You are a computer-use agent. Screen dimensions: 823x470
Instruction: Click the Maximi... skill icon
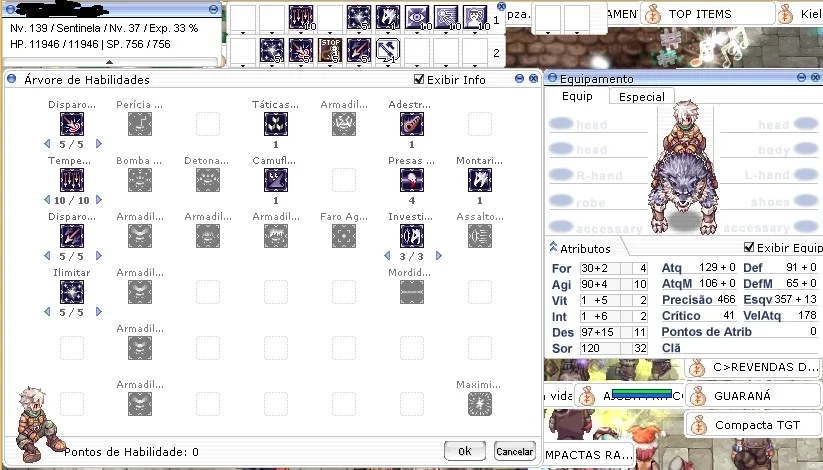(480, 404)
